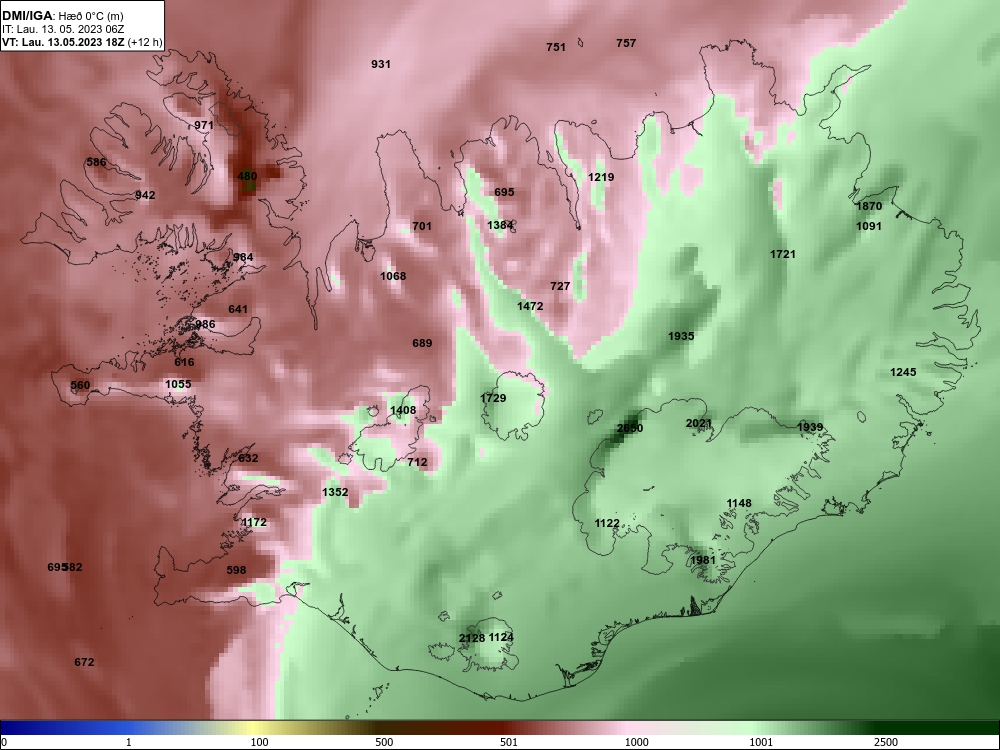Click the map value 931

click(x=381, y=64)
